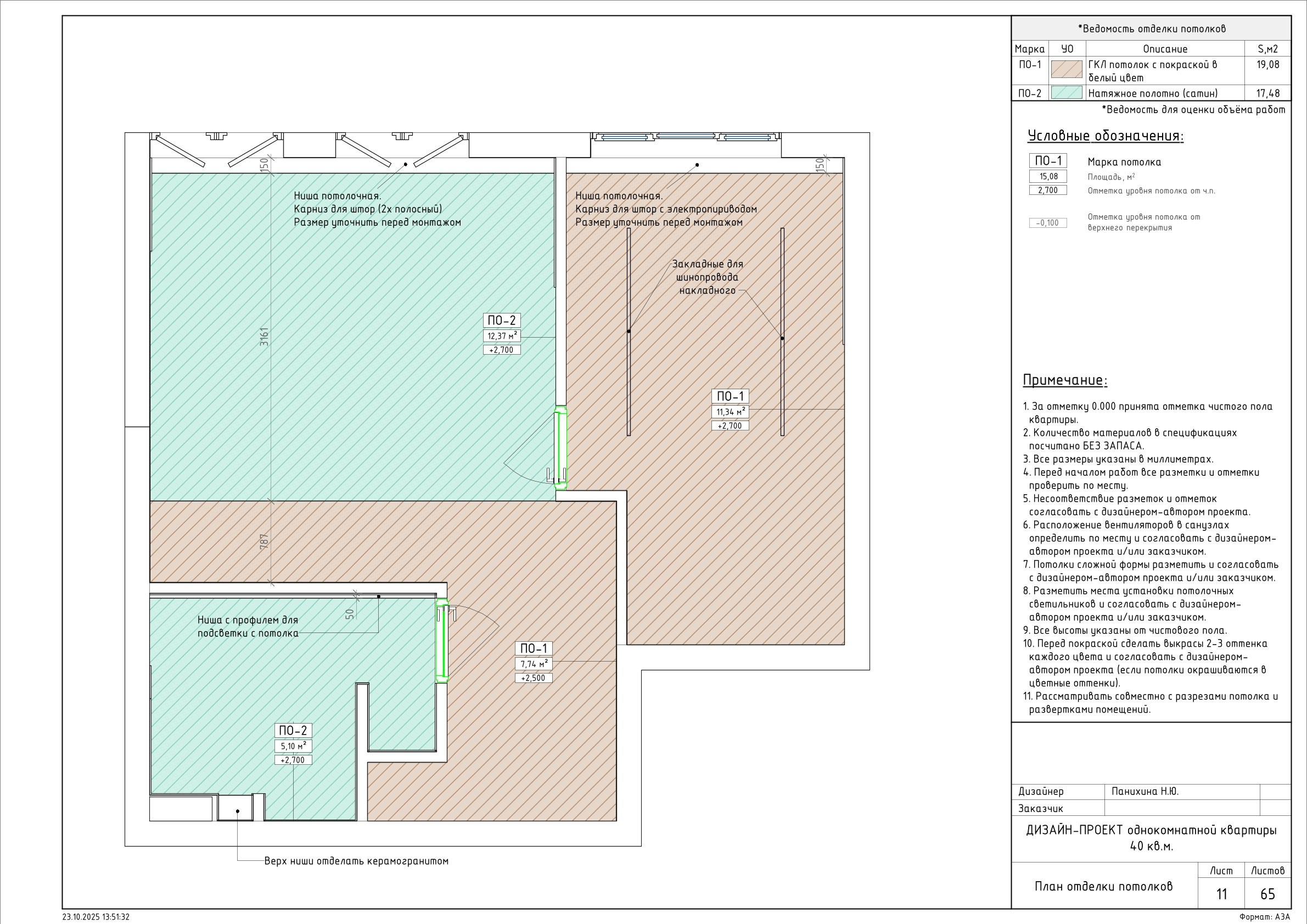Click the 'Верх ниши отделать керамогранитом' note
The width and height of the screenshot is (1307, 924).
(x=356, y=861)
